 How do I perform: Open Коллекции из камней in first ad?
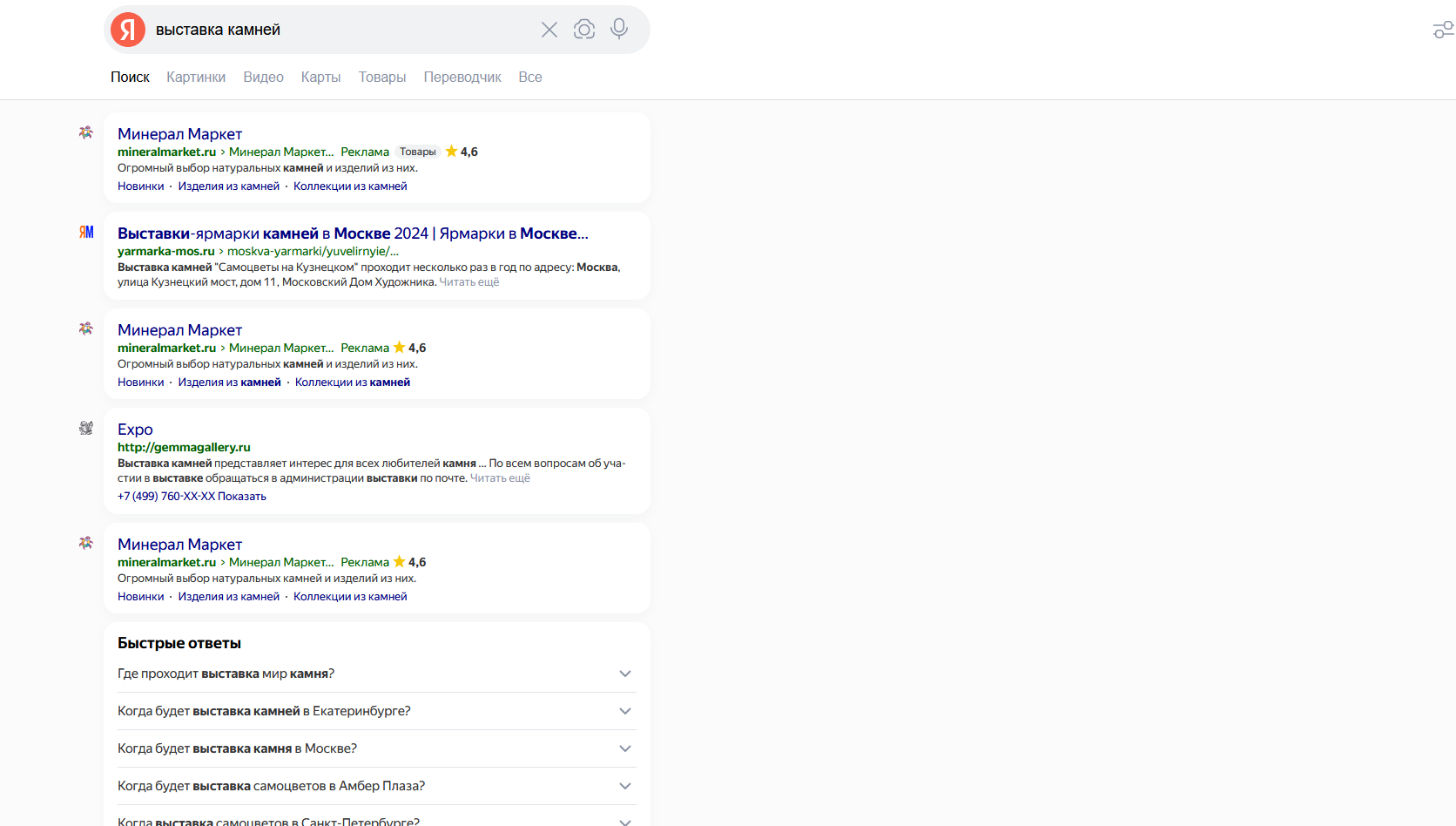[350, 186]
